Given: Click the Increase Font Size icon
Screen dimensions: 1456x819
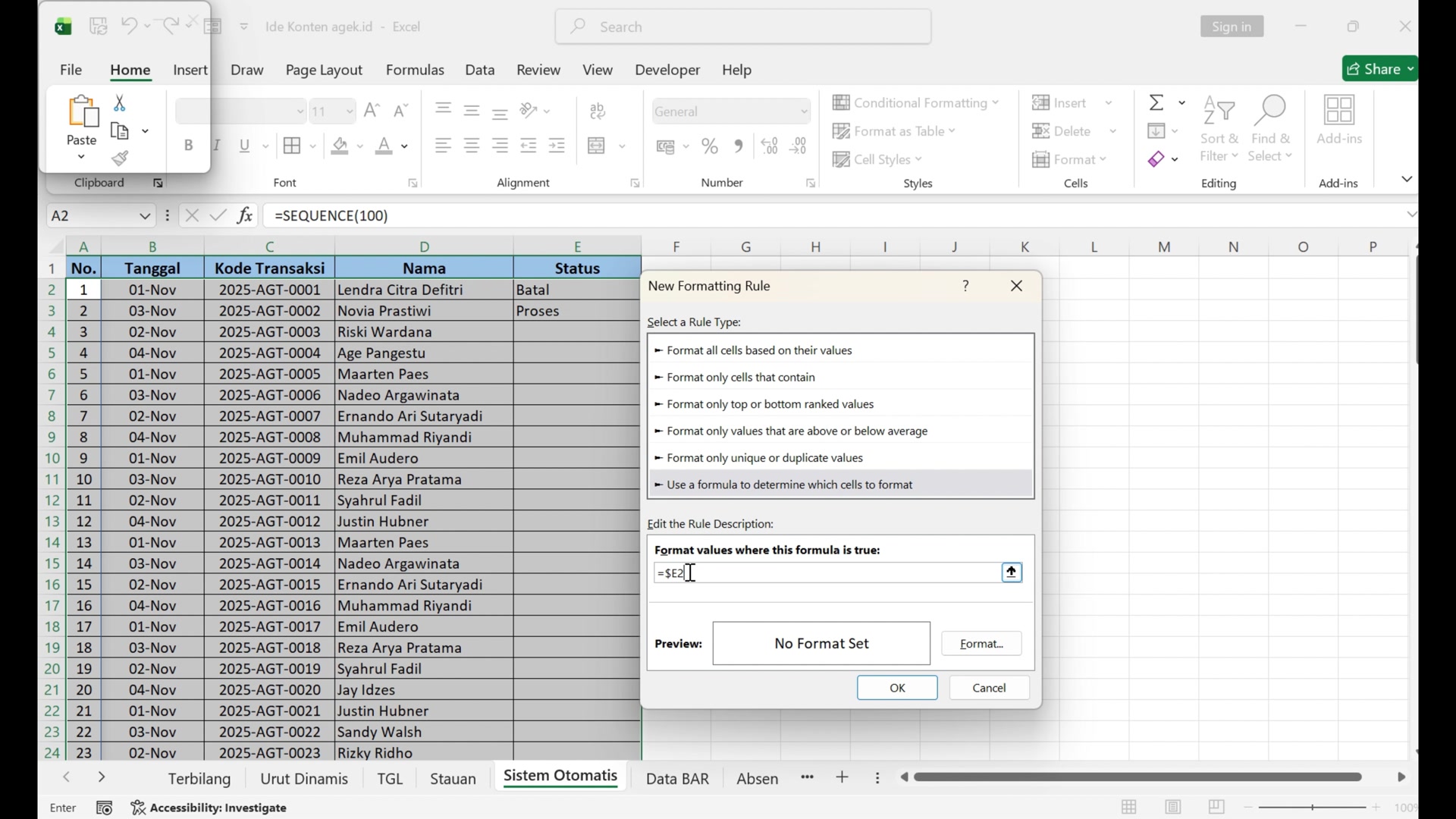Looking at the screenshot, I should click(x=372, y=111).
